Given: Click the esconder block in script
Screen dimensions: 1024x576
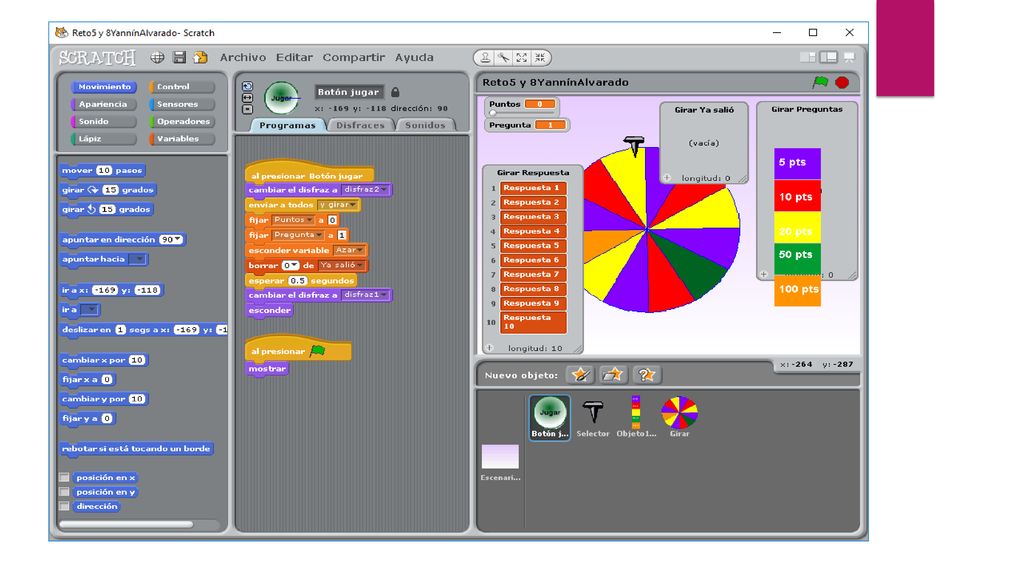Looking at the screenshot, I should [270, 310].
